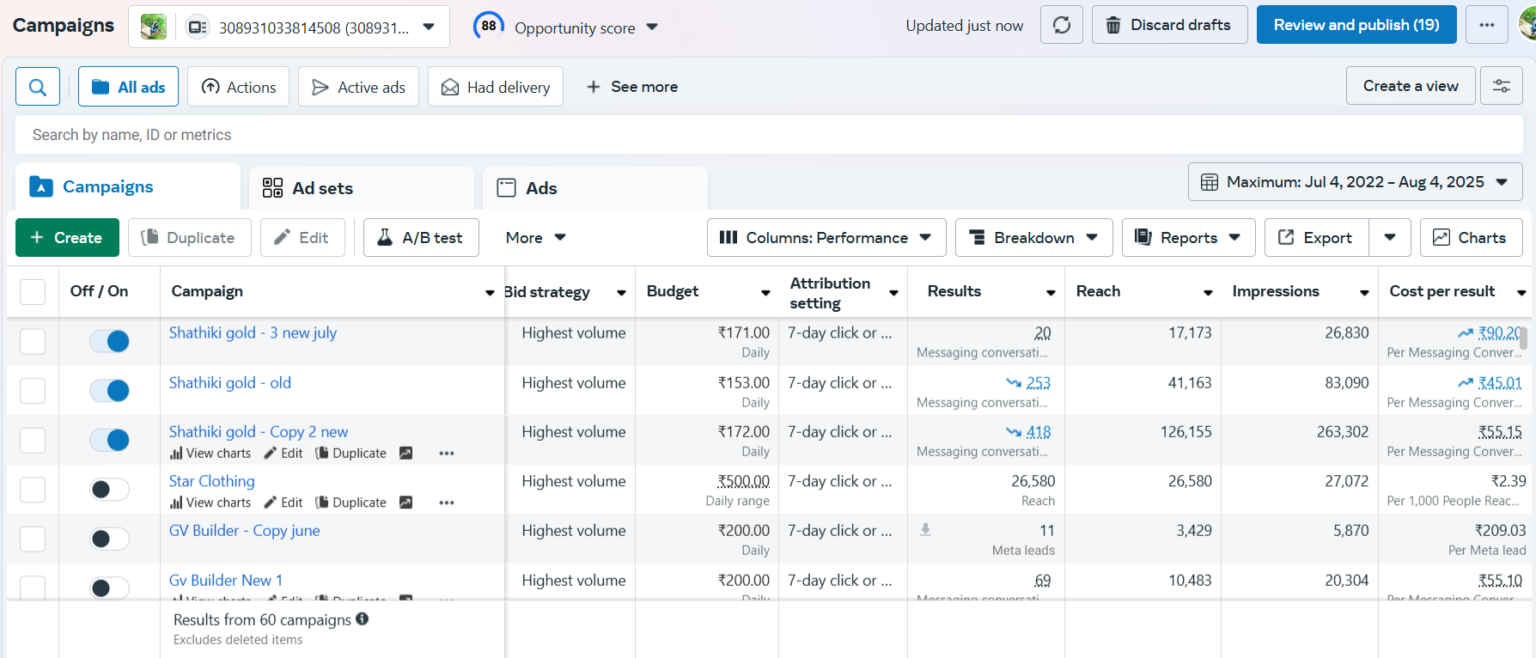
Task: Click the refresh data icon
Action: click(x=1061, y=25)
